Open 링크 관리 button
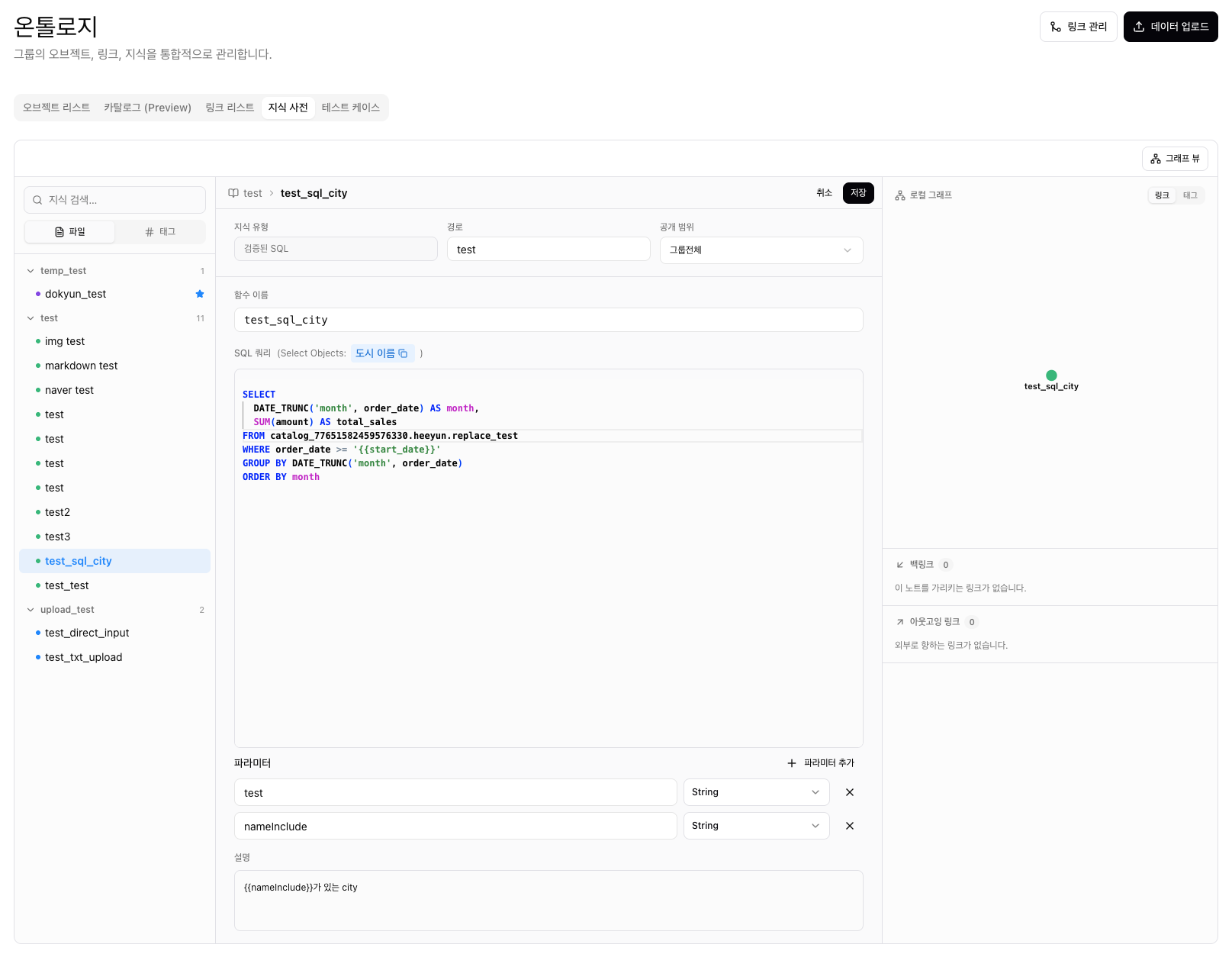This screenshot has height=954, width=1232. (1079, 27)
